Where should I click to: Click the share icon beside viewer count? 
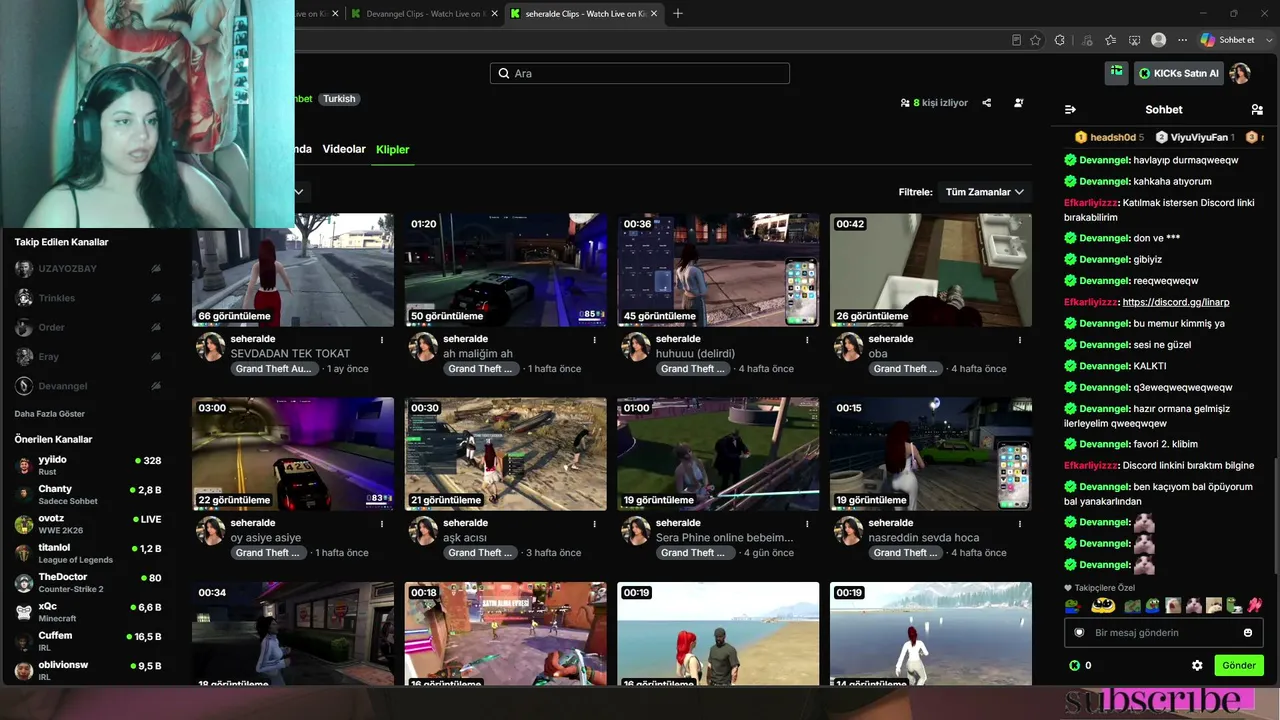987,103
